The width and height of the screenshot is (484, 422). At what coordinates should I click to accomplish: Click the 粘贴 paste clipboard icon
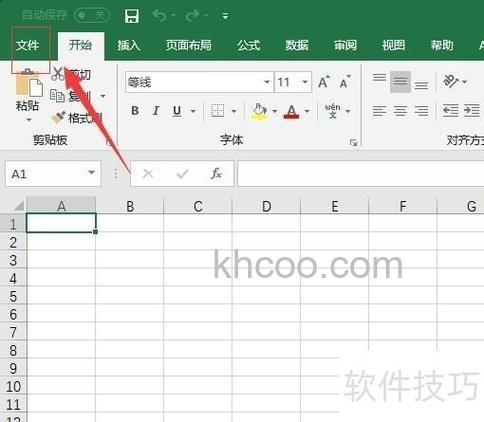point(29,83)
